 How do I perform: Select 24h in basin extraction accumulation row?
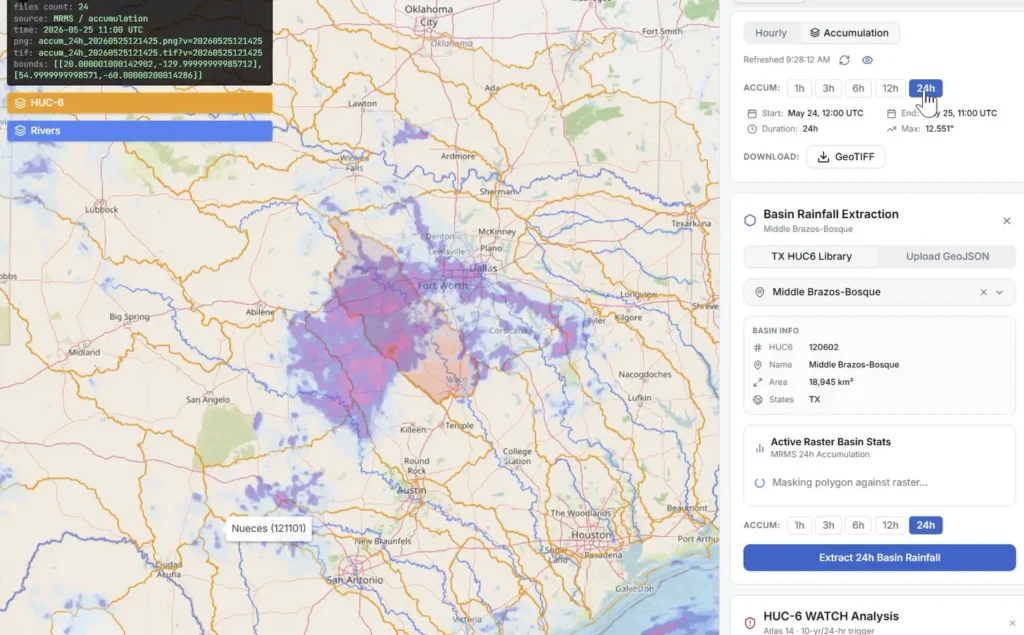coord(925,525)
